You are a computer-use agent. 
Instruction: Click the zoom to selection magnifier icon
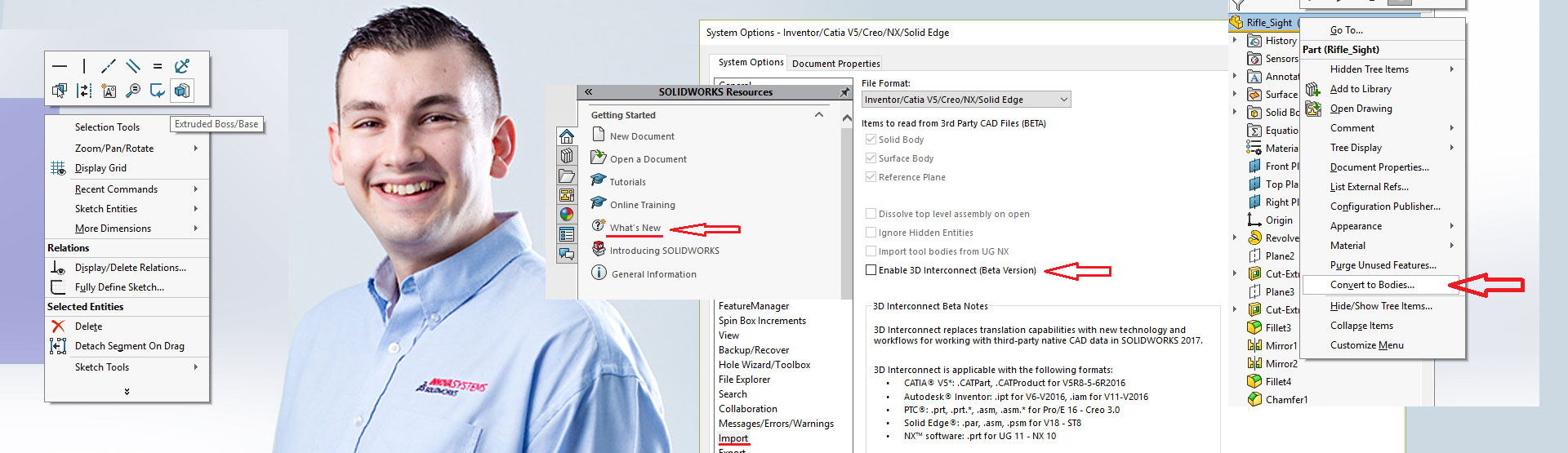pos(133,91)
